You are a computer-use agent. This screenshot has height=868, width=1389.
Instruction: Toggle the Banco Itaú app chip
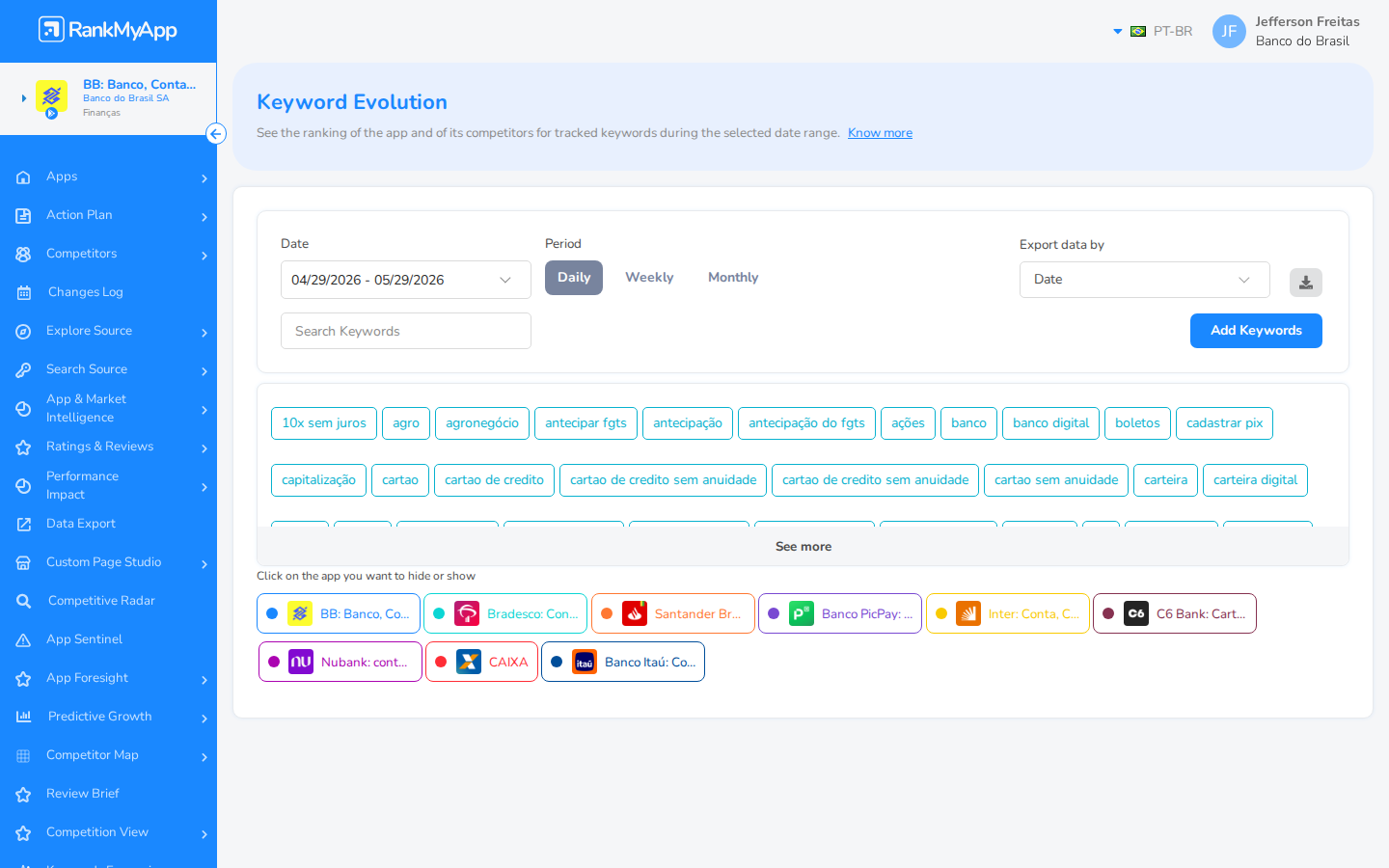[x=623, y=662]
